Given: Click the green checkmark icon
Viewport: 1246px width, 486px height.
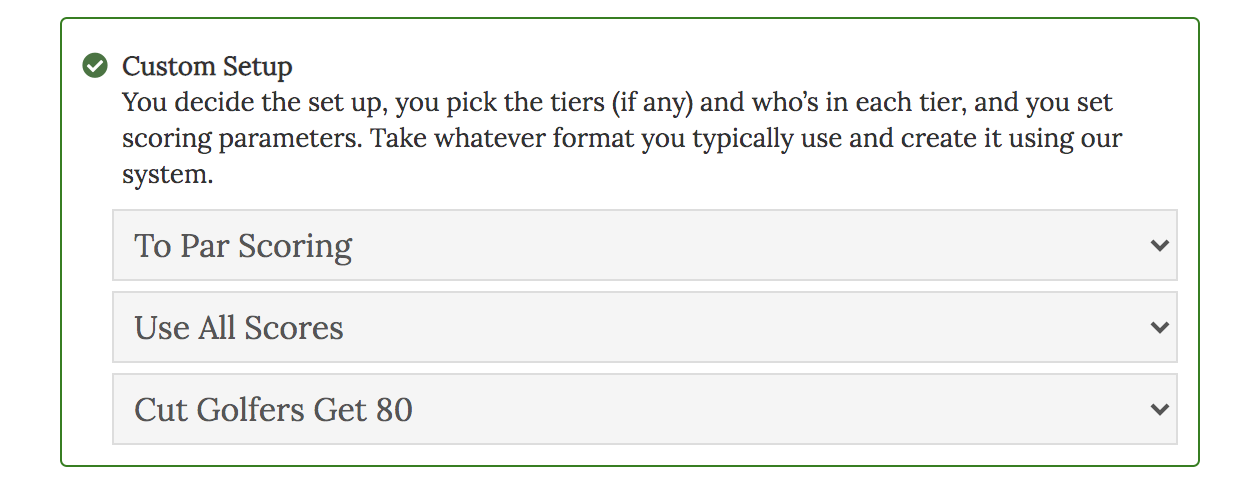Looking at the screenshot, I should point(95,67).
